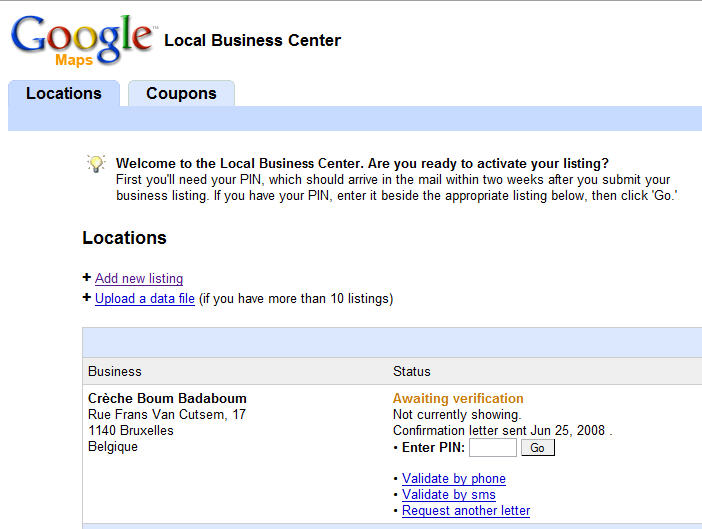Viewport: 702px width, 529px height.
Task: Click the Upload a data file link
Action: [145, 299]
